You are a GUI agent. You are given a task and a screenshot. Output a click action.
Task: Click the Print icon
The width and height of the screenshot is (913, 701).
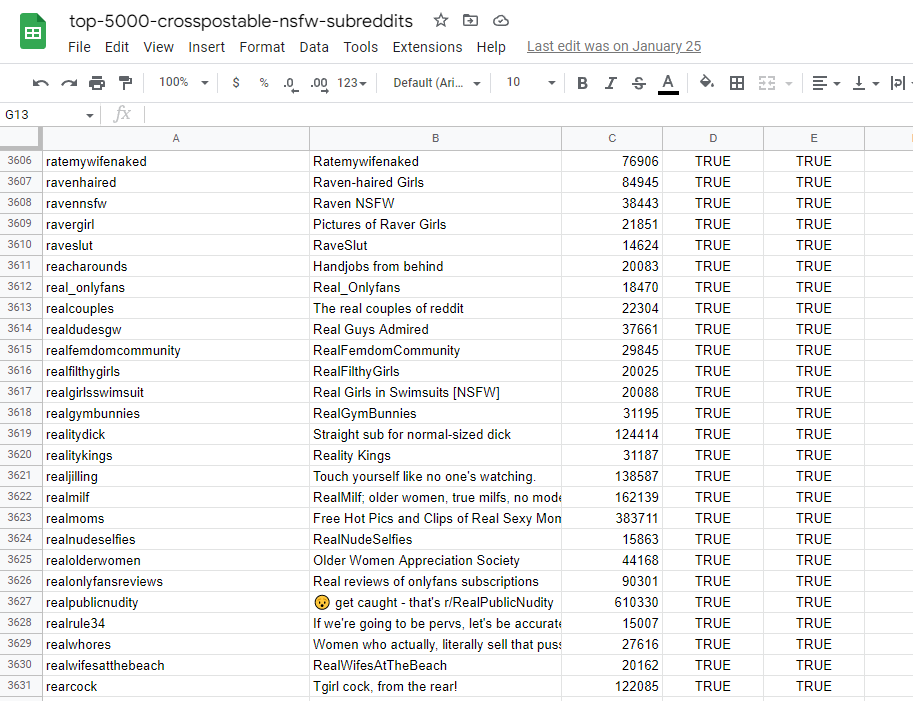pos(97,83)
